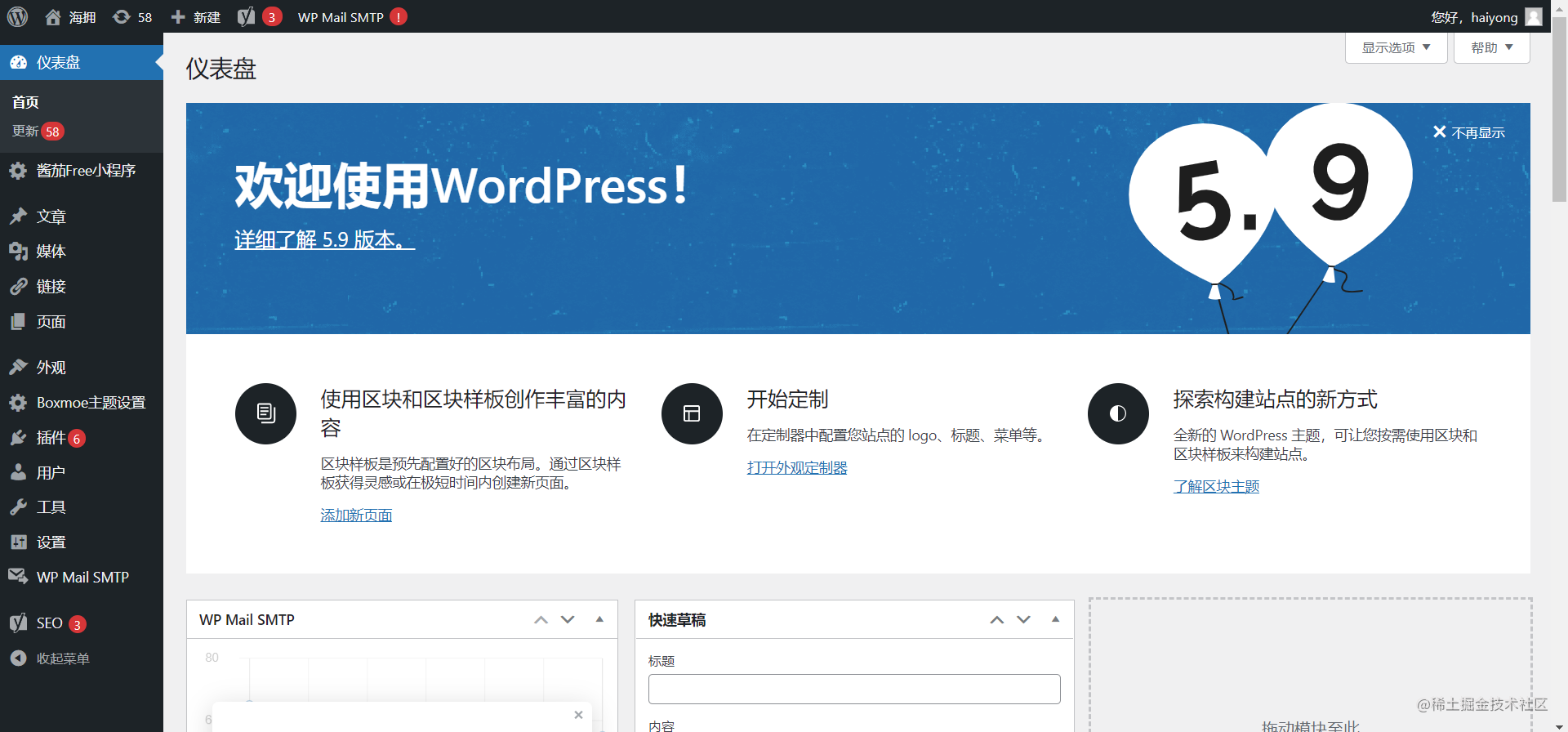The height and width of the screenshot is (732, 1568).
Task: Click WP Mail SMTP alert badge in admin bar
Action: point(399,17)
